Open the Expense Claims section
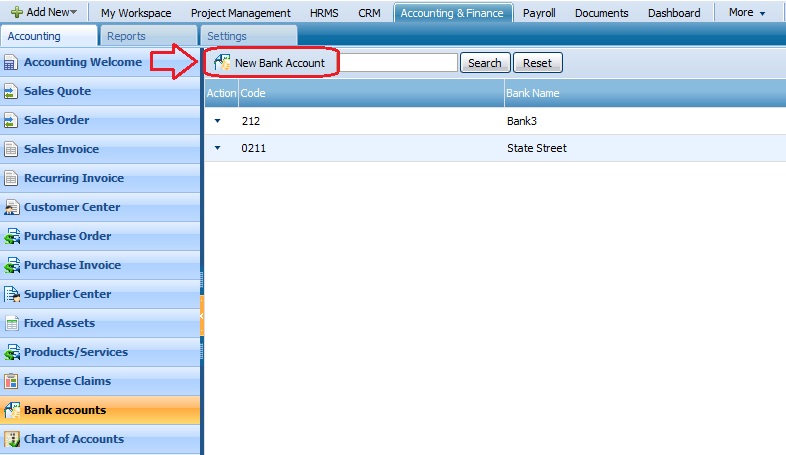The height and width of the screenshot is (455, 786). pos(100,381)
